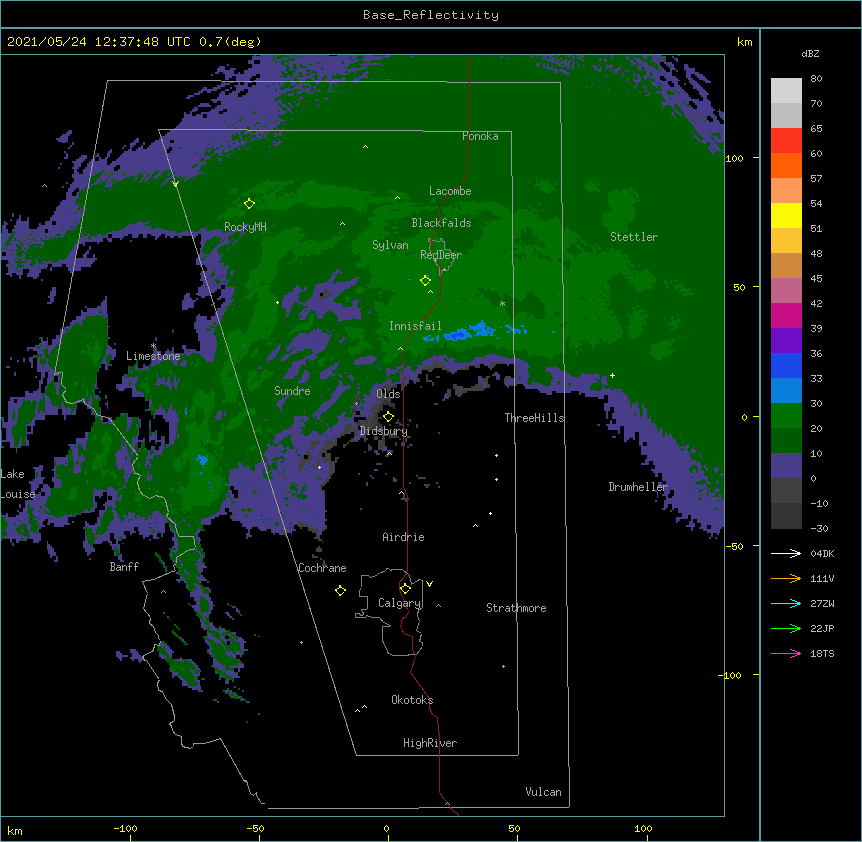Image resolution: width=862 pixels, height=842 pixels.
Task: Click the yellow diamond marker near Olds
Action: (388, 417)
